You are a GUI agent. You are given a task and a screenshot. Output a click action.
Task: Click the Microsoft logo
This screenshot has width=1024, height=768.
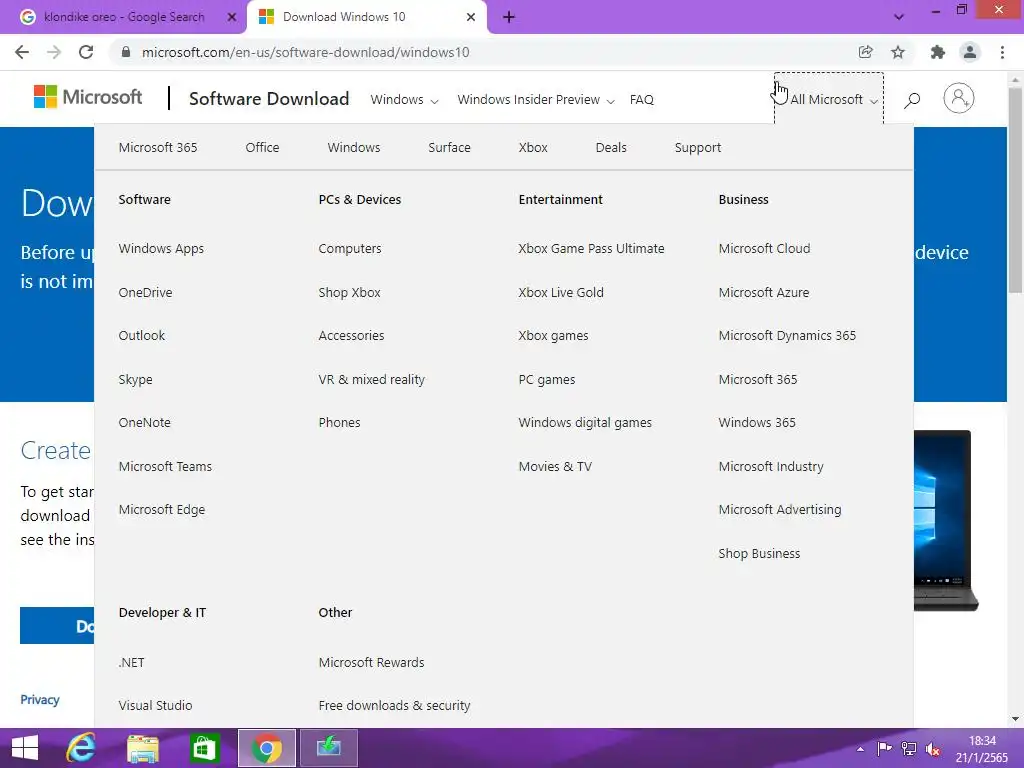(x=88, y=97)
